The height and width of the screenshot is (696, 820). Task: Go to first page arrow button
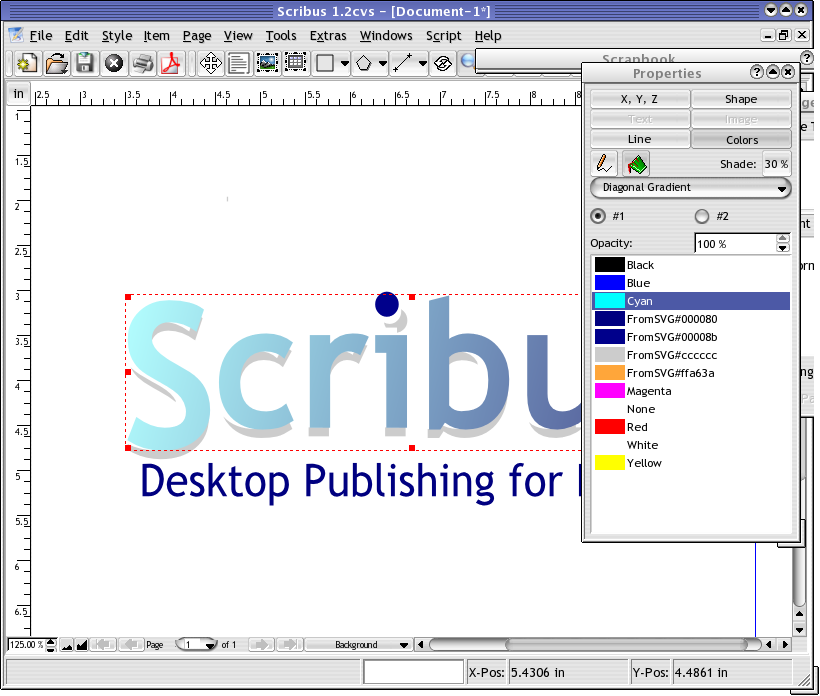point(103,645)
